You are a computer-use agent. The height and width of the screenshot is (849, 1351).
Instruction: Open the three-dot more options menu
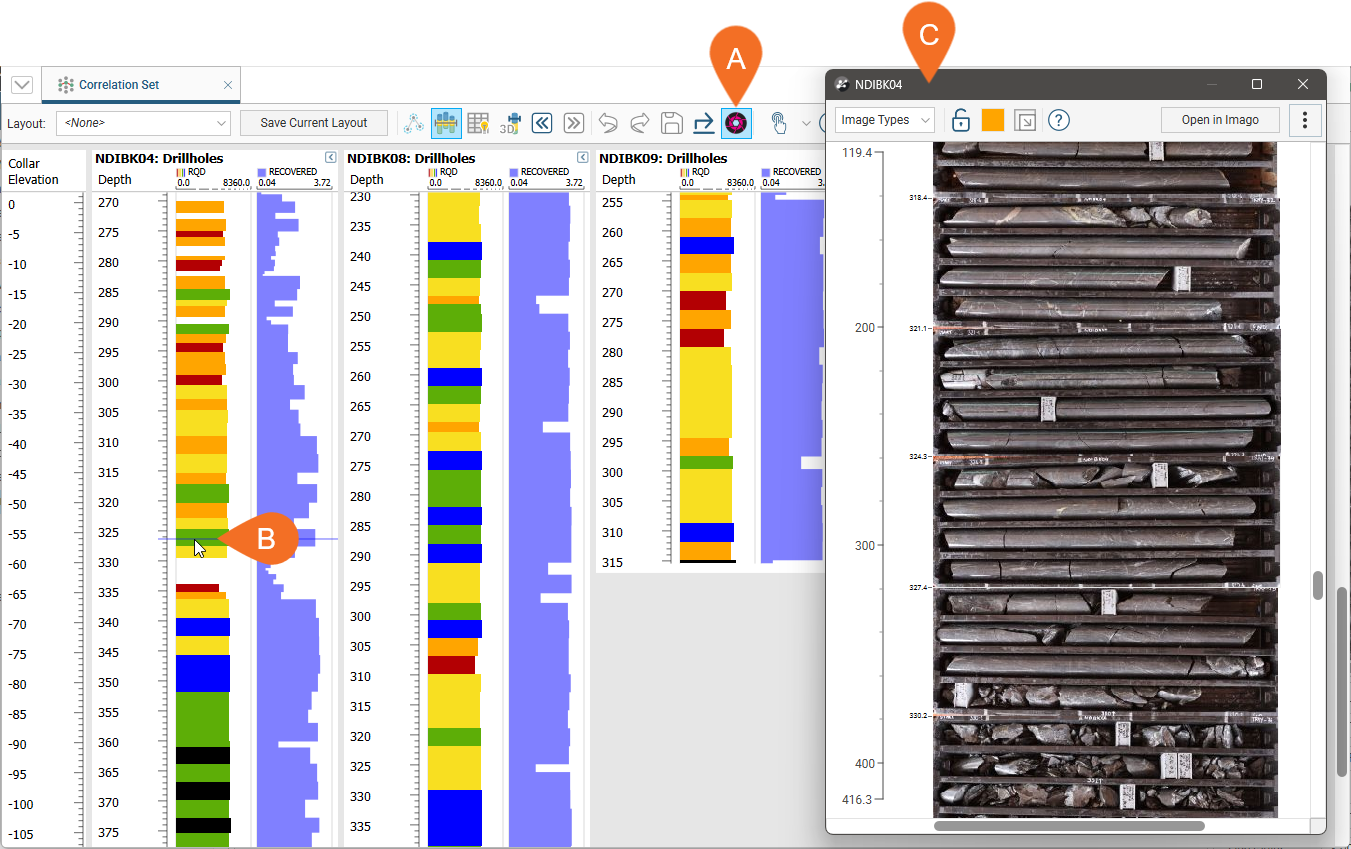pyautogui.click(x=1305, y=120)
